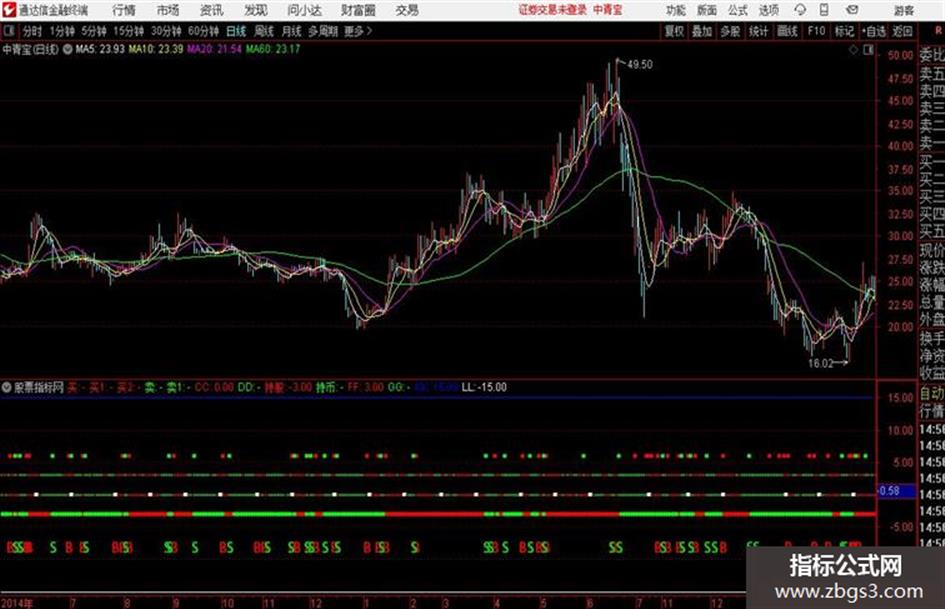Click the 标记 mark button

[x=844, y=31]
